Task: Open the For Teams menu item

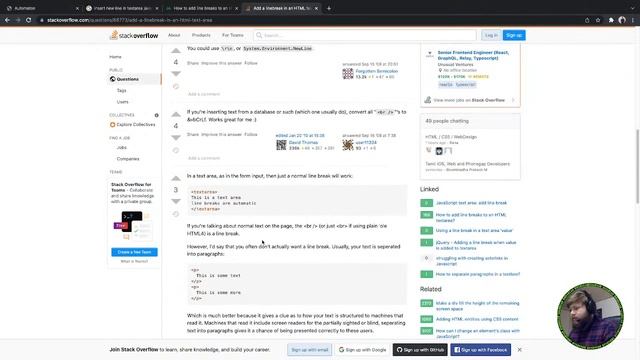Action: (233, 35)
